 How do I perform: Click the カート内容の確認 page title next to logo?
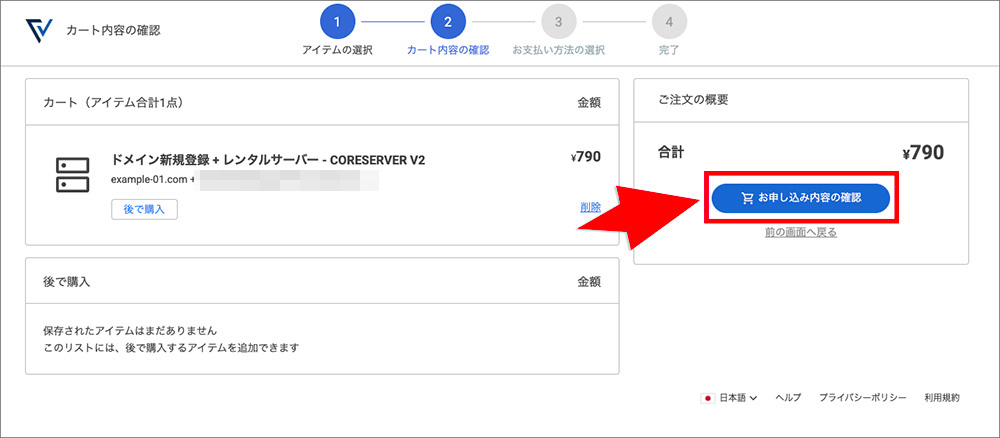point(113,31)
